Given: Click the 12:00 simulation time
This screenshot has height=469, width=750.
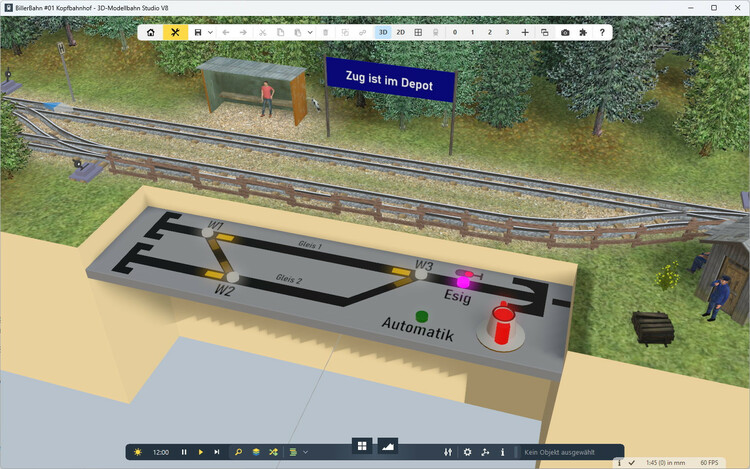Looking at the screenshot, I should (x=161, y=452).
